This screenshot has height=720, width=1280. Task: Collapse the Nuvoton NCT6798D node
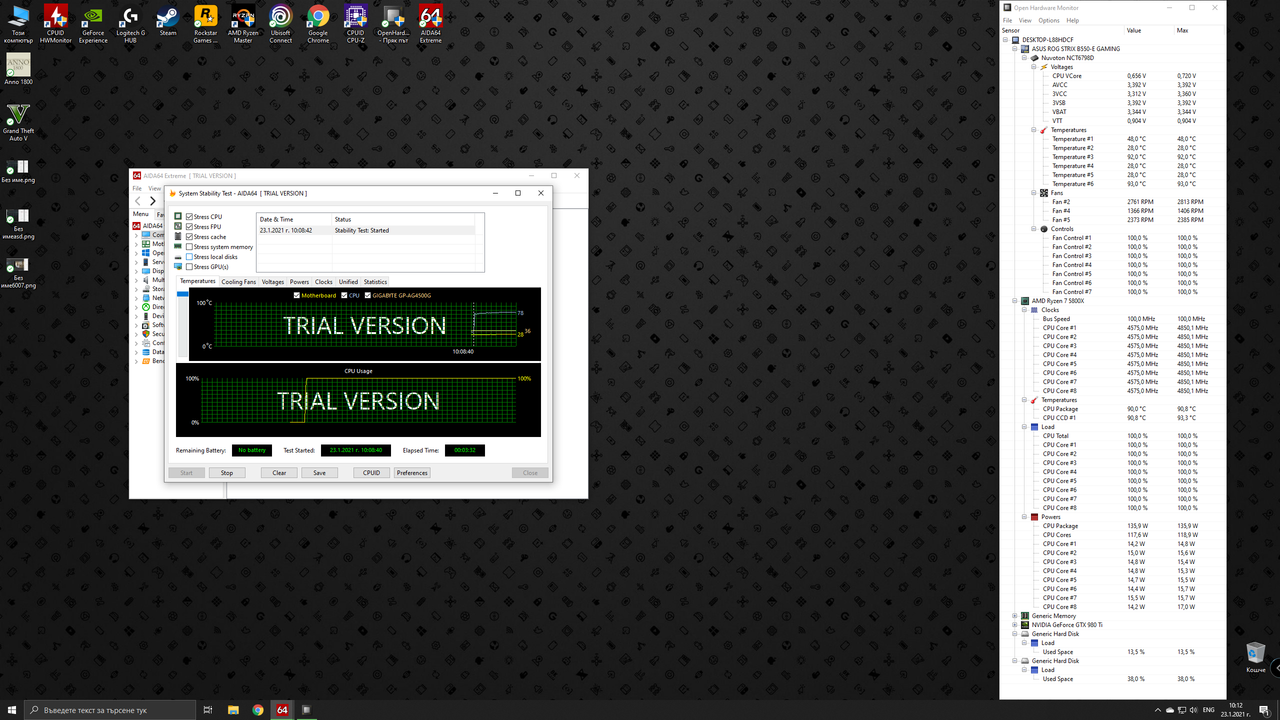tap(1025, 57)
